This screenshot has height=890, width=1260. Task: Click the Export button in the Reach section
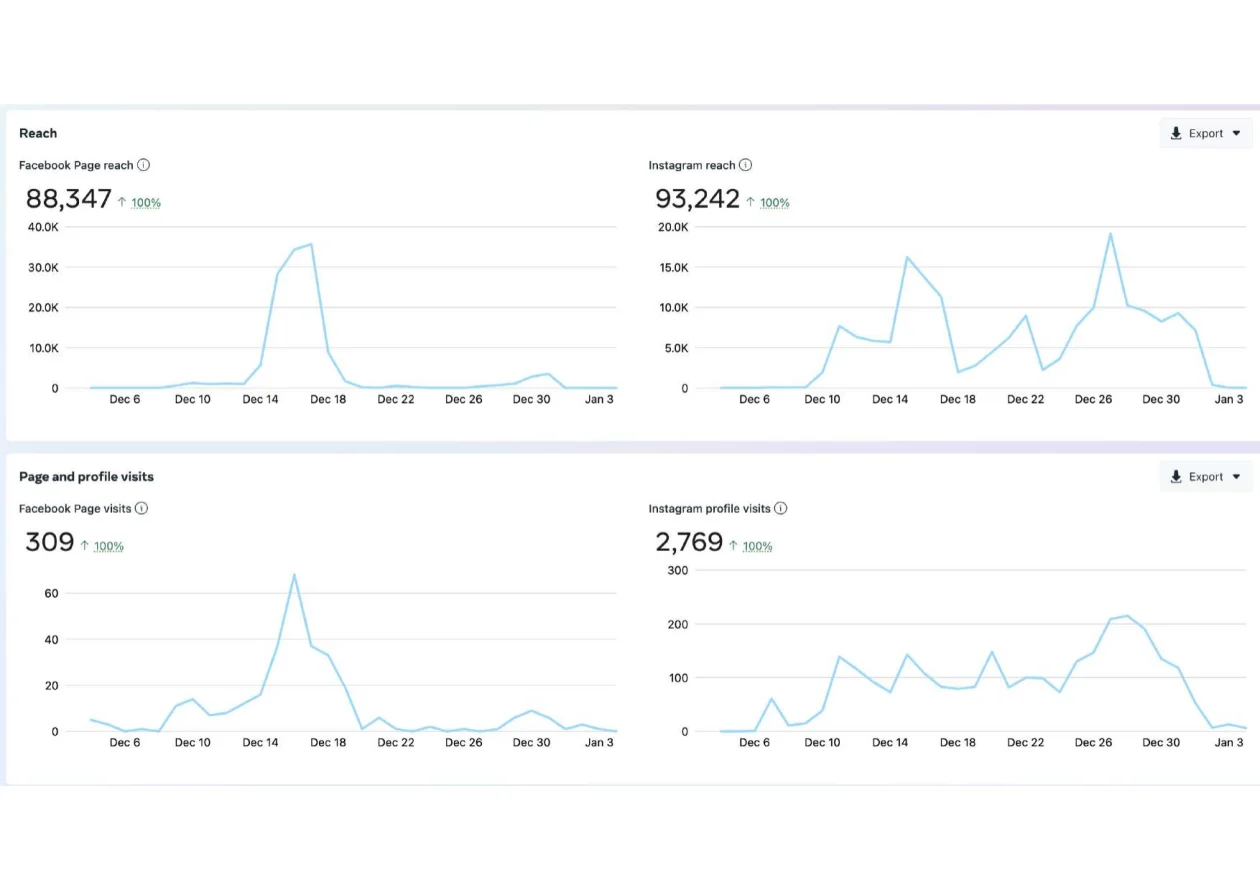[x=1205, y=133]
